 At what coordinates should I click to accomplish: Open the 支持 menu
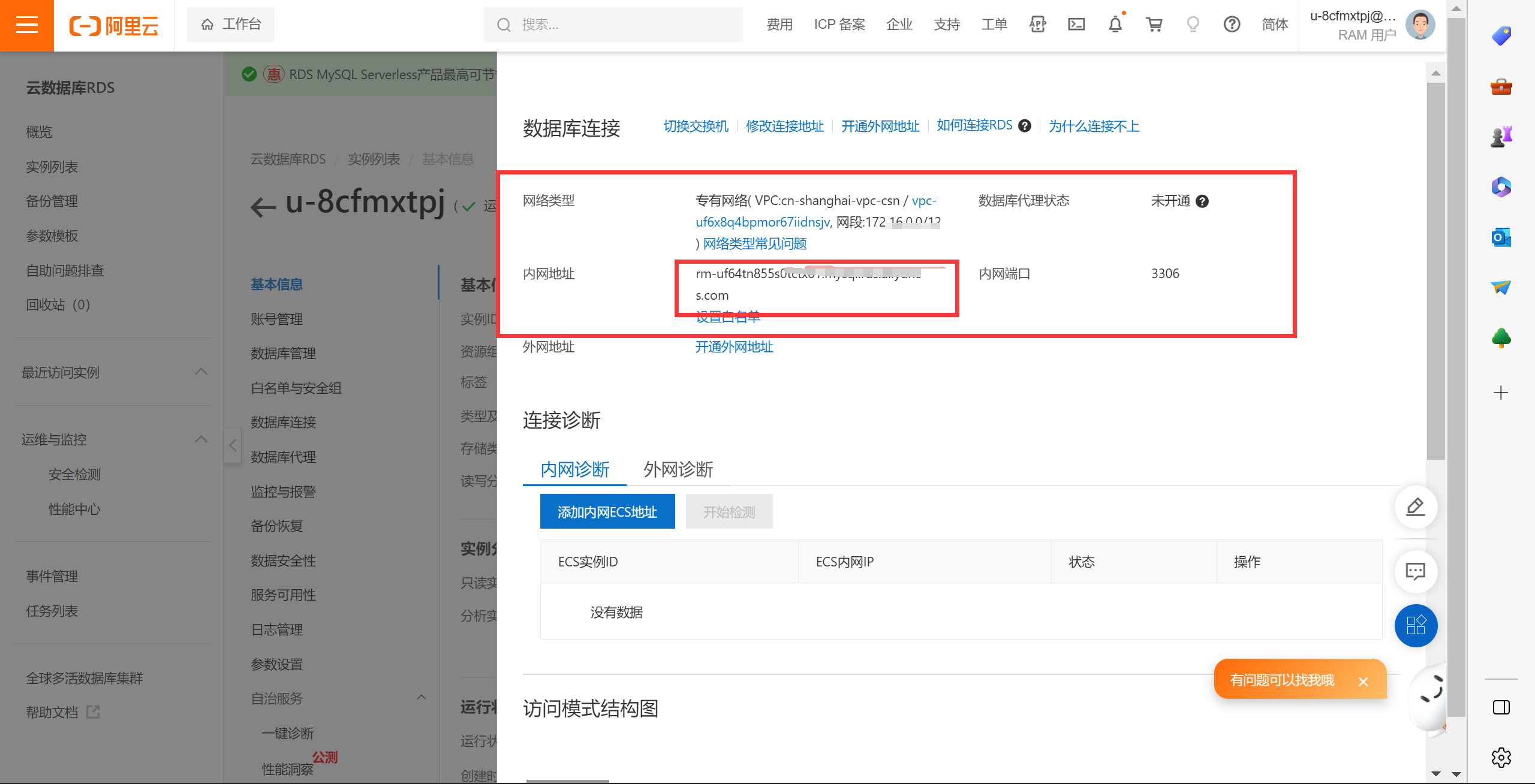(x=947, y=25)
